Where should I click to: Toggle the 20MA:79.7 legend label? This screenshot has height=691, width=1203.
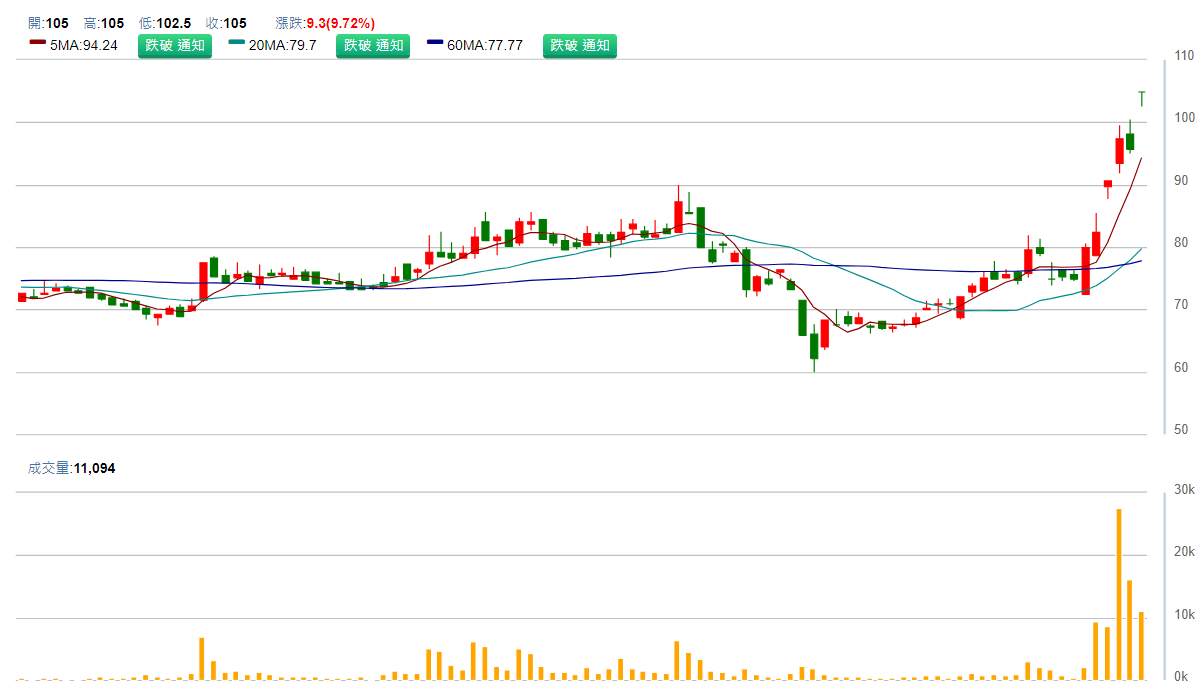coord(283,45)
